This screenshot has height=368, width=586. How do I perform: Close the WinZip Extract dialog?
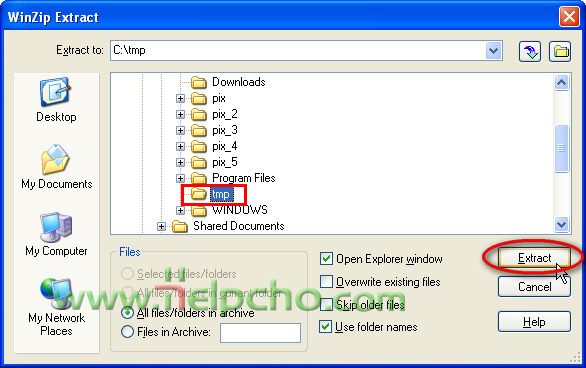pyautogui.click(x=569, y=17)
